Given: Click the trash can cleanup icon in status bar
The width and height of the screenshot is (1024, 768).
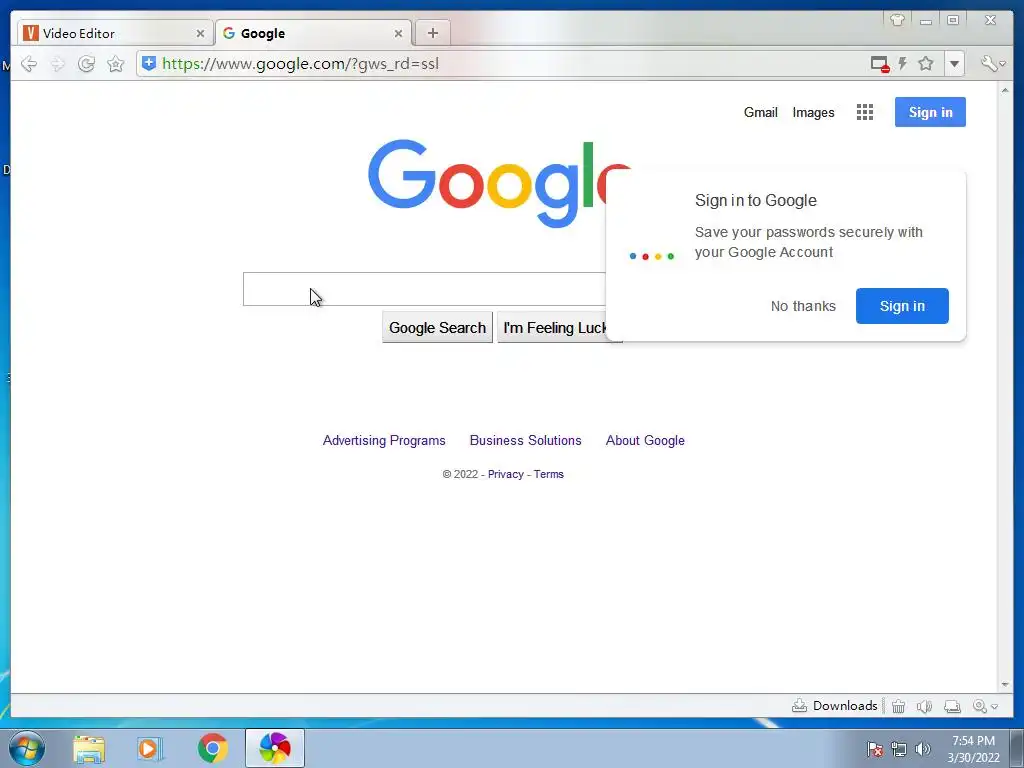Looking at the screenshot, I should (x=899, y=706).
